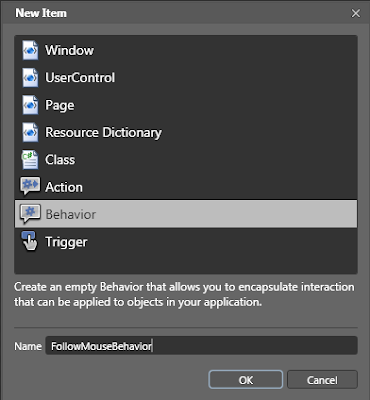The height and width of the screenshot is (400, 370).
Task: Select the C# Class file icon
Action: click(30, 160)
